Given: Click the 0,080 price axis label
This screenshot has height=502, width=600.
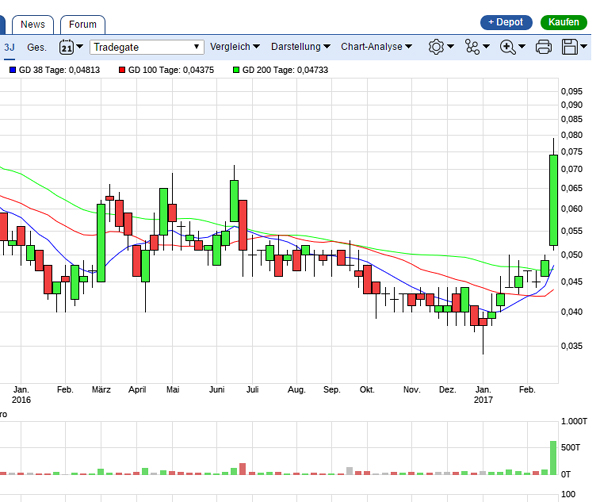Looking at the screenshot, I should pyautogui.click(x=572, y=135).
